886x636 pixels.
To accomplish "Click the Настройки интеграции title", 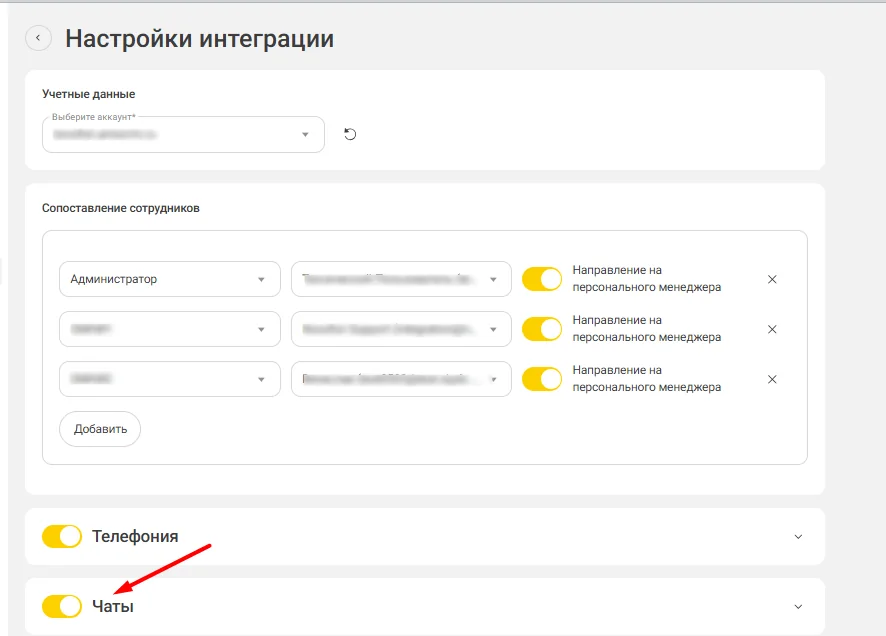I will tap(199, 38).
